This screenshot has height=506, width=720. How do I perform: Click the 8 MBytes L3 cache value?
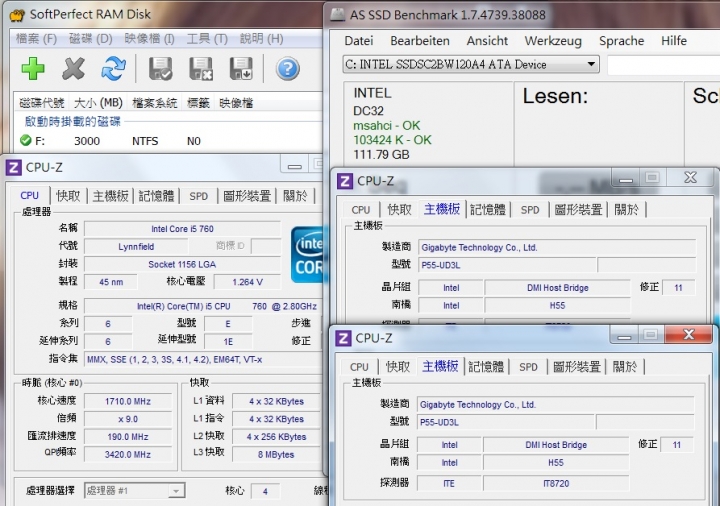(x=276, y=455)
